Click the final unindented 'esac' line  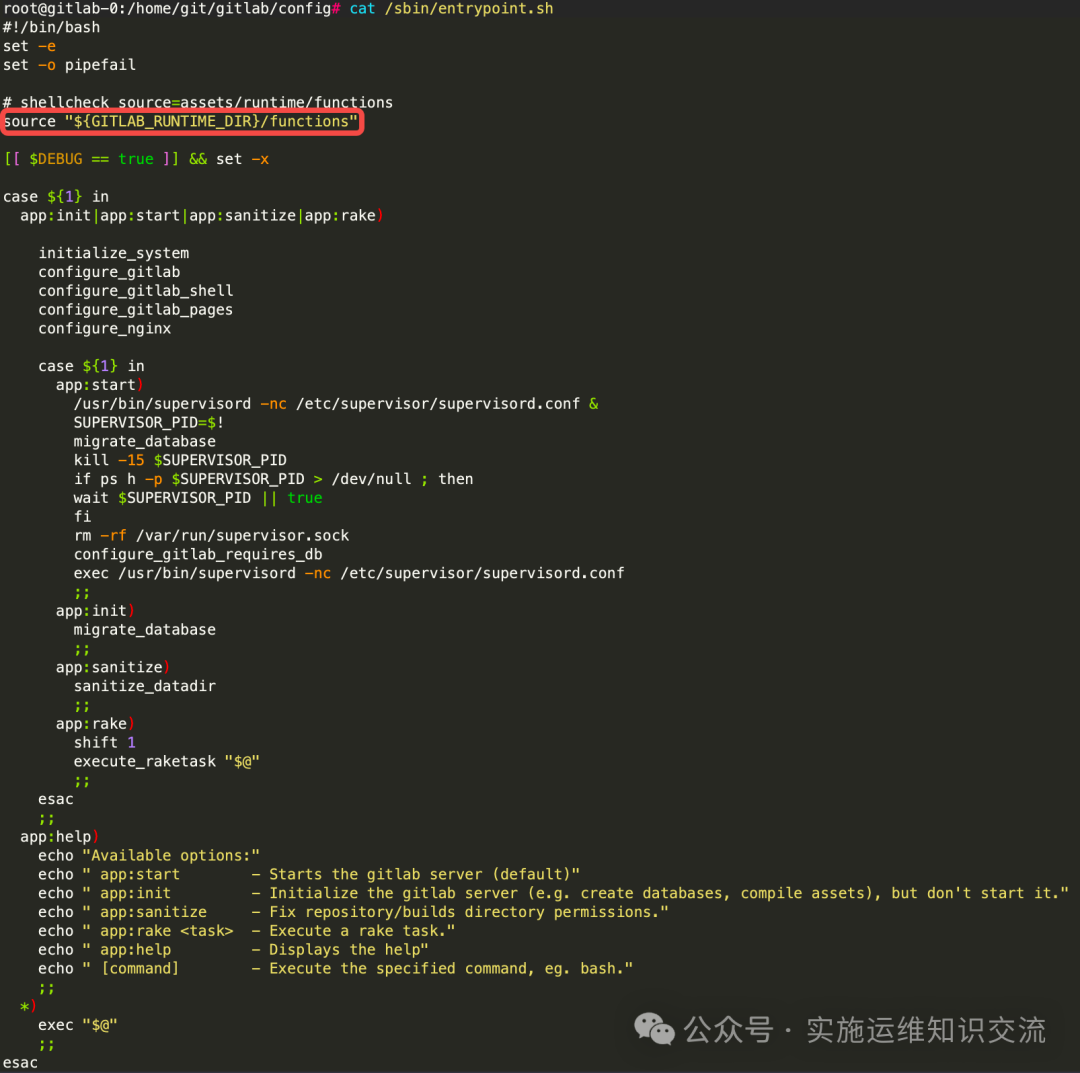21,1063
